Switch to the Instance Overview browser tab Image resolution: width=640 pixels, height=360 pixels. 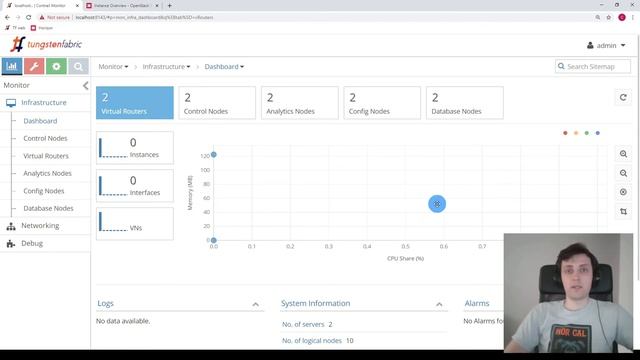pyautogui.click(x=121, y=6)
